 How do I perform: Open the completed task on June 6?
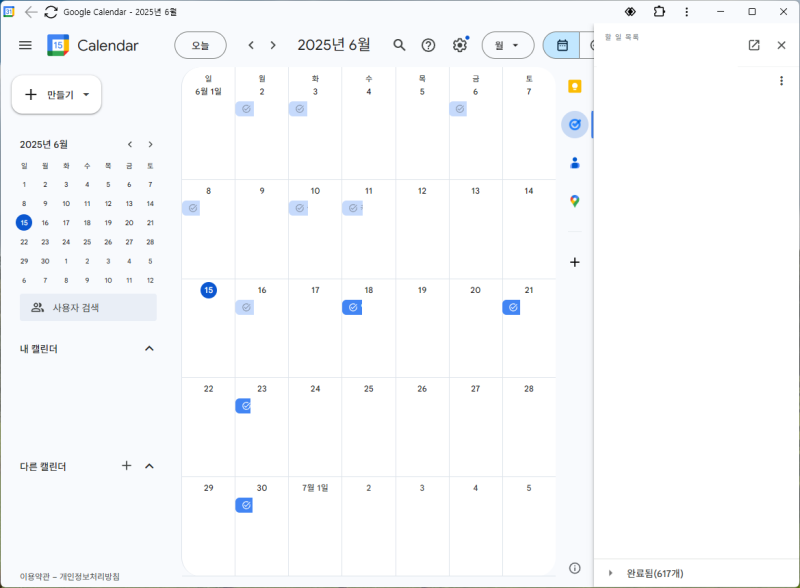pos(458,109)
